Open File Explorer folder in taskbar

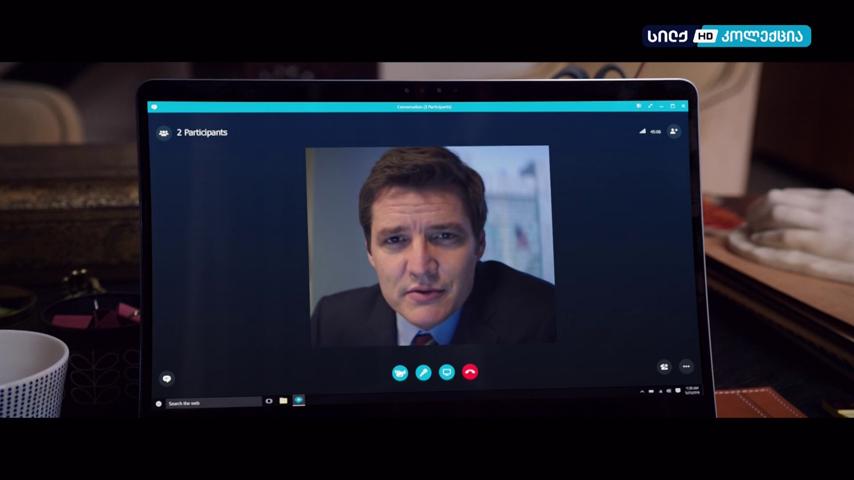pos(283,400)
